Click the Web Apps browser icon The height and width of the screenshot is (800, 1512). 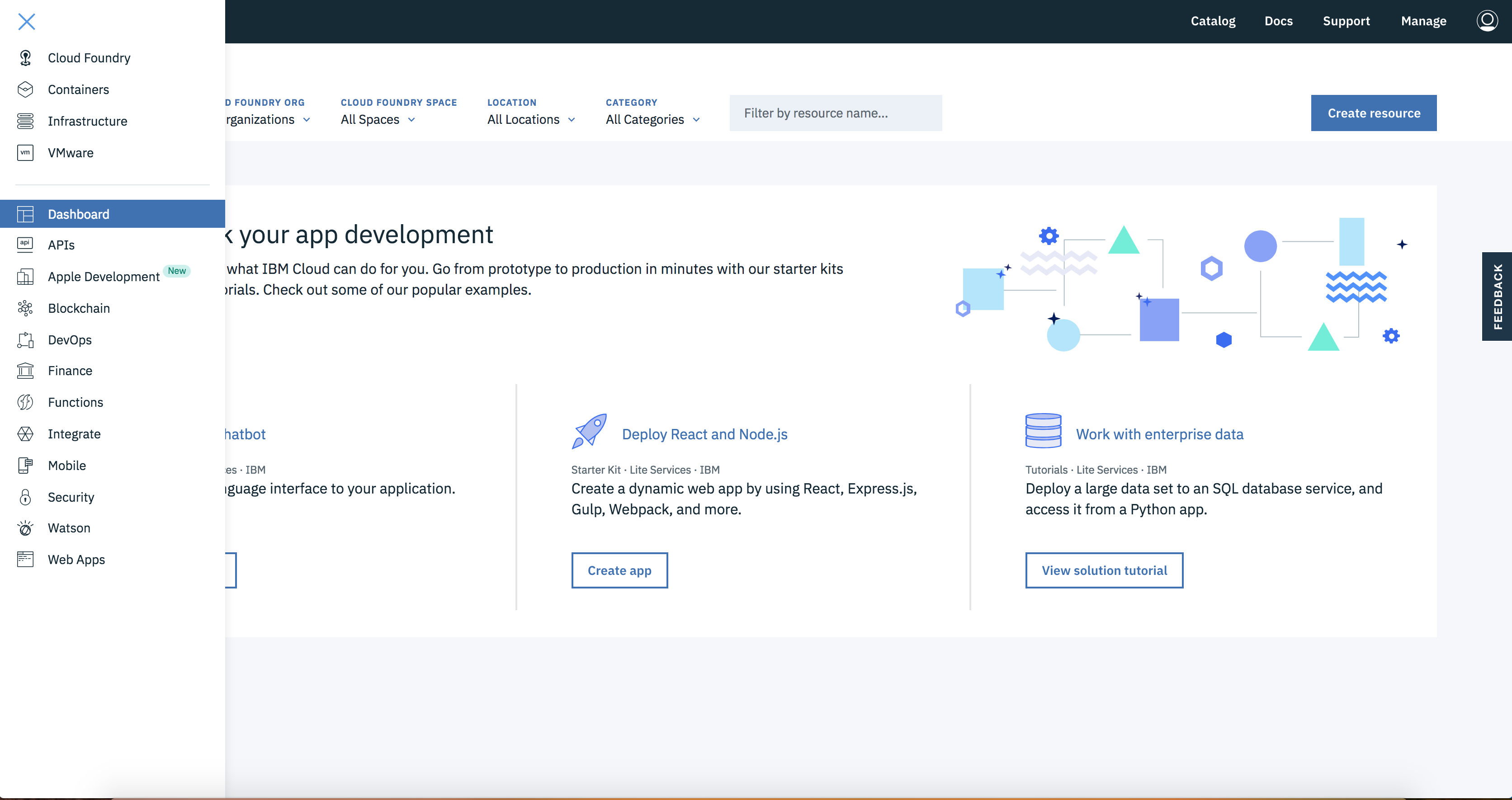pos(25,560)
